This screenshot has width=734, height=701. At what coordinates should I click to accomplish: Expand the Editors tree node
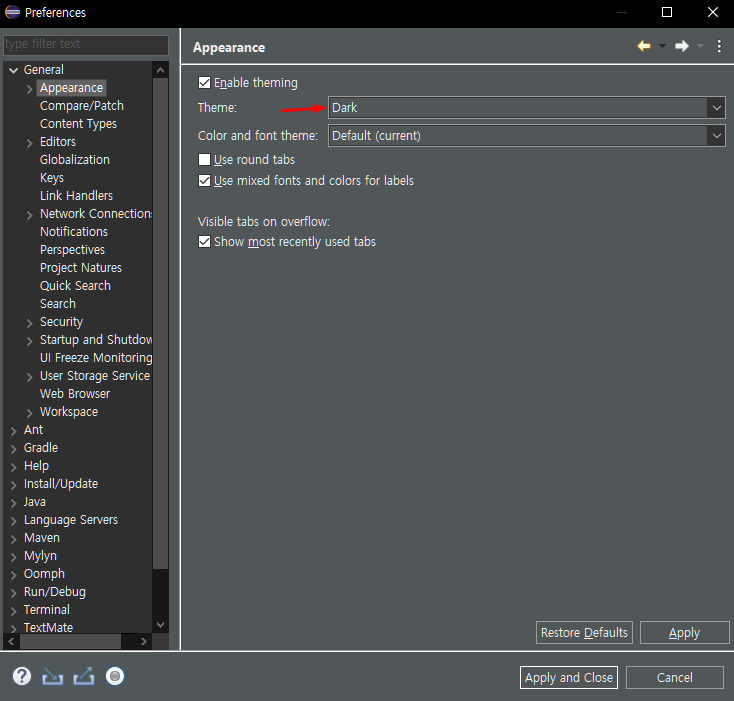click(x=29, y=143)
